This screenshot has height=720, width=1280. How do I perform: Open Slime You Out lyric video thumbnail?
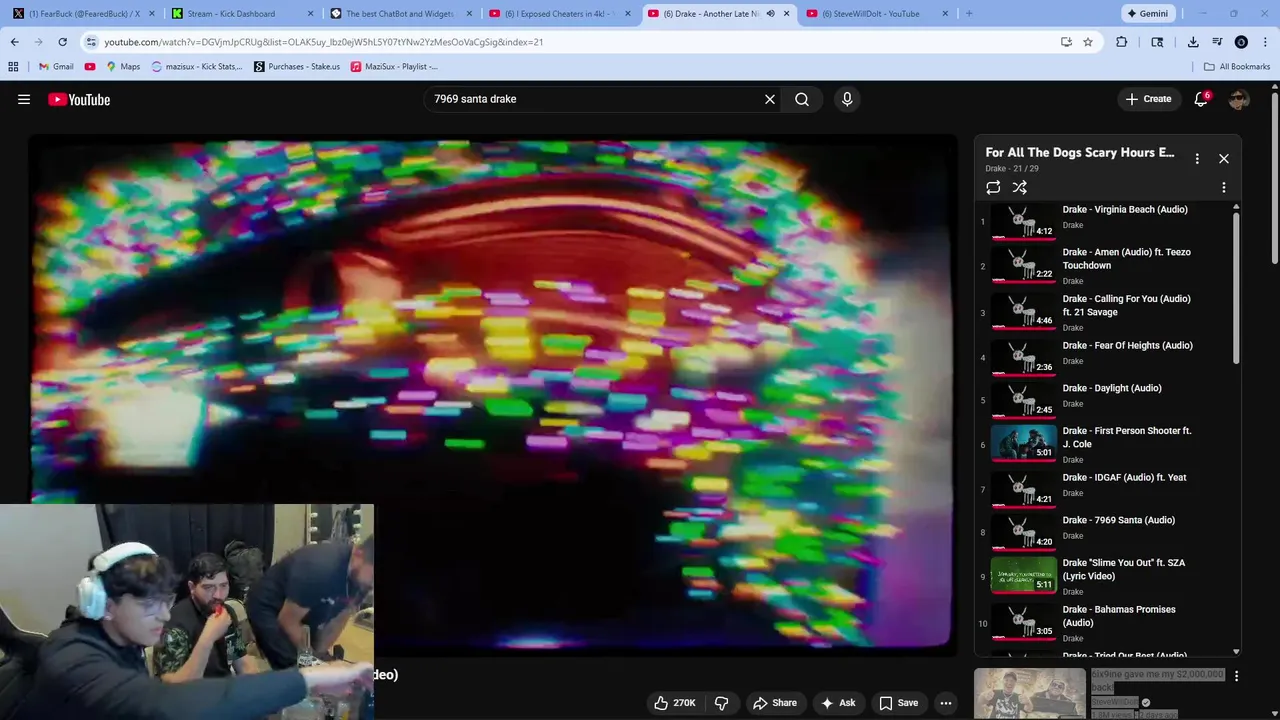tap(1023, 576)
